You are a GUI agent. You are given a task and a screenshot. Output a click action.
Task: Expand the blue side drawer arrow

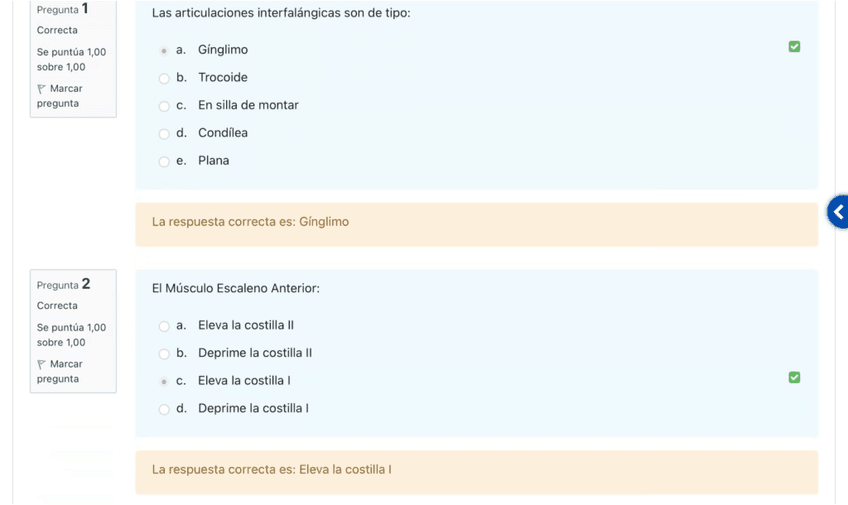click(838, 212)
